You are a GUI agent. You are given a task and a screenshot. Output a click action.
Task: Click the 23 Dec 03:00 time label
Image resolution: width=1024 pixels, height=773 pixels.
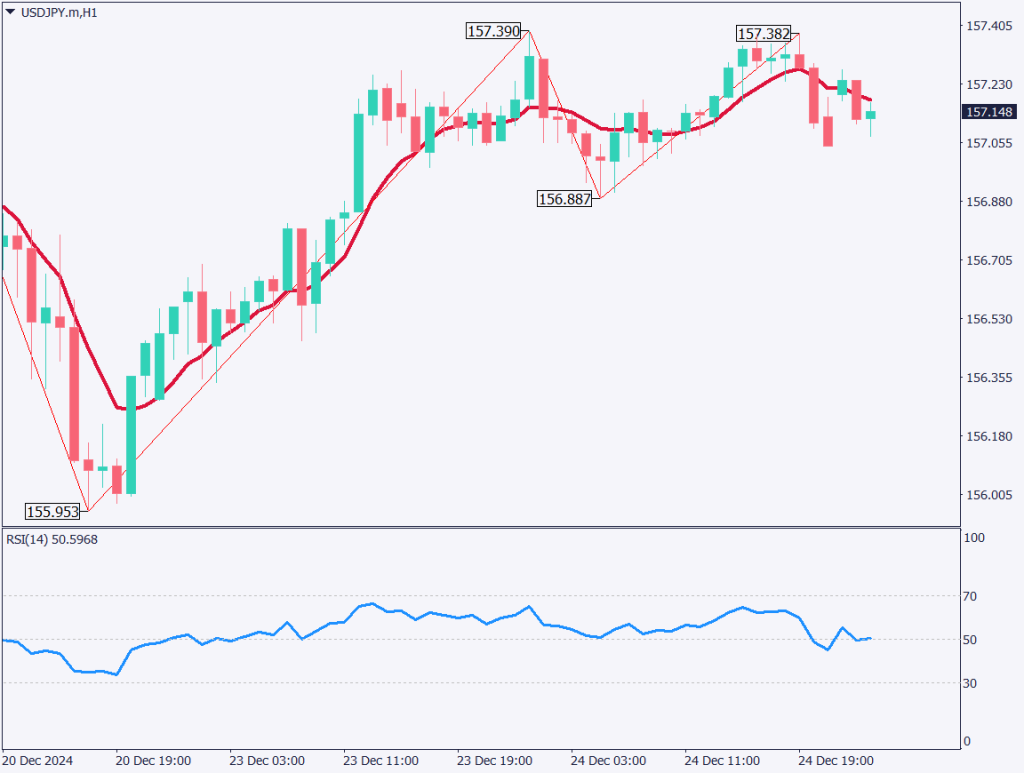point(266,760)
